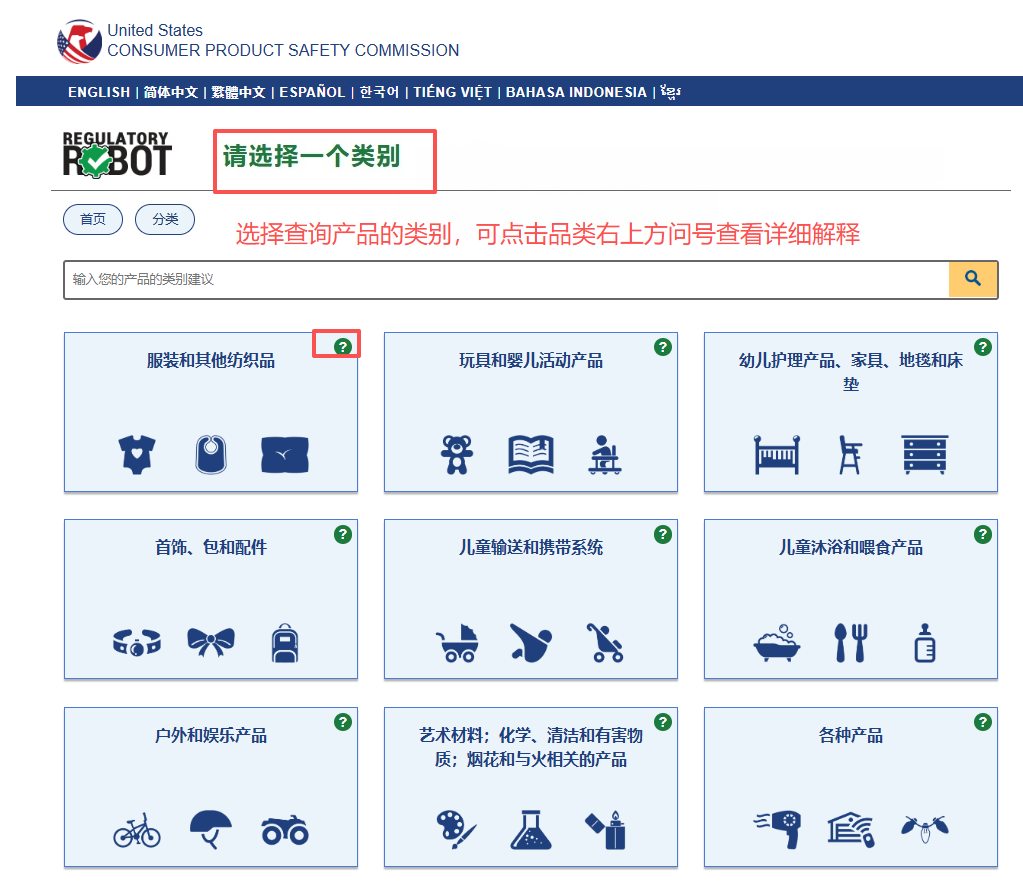Open help for 儿童输送和携带系统 category
Viewport: 1023px width, 882px height.
pos(663,534)
